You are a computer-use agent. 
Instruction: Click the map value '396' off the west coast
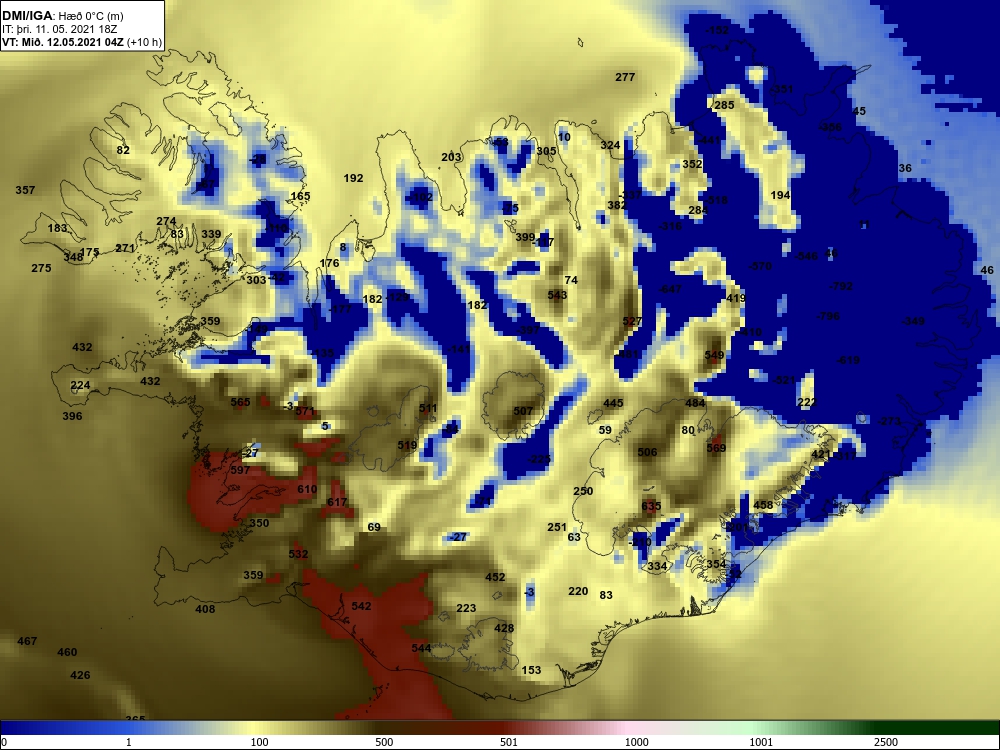point(72,416)
